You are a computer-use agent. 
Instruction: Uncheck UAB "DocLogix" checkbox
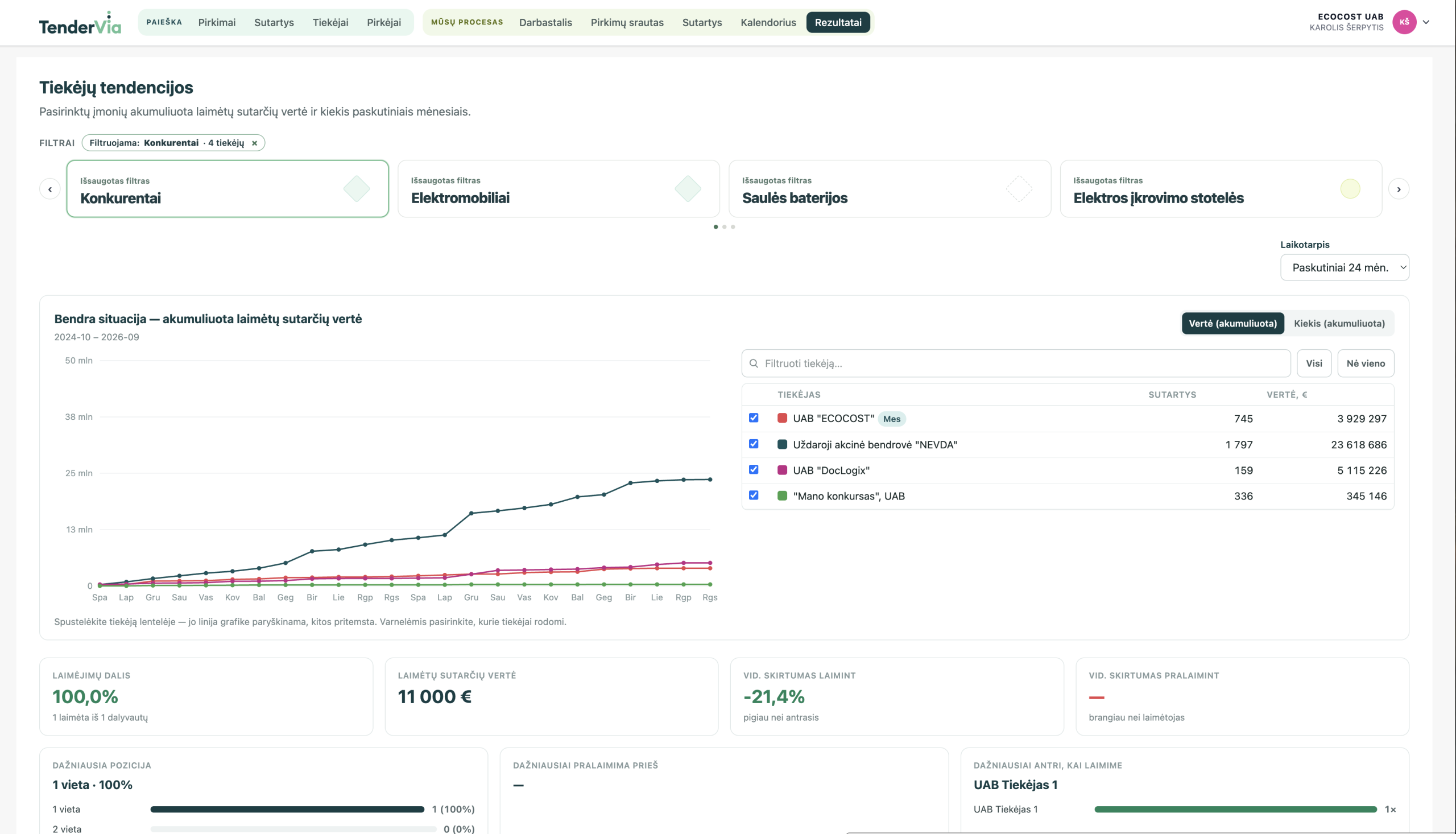tap(754, 470)
